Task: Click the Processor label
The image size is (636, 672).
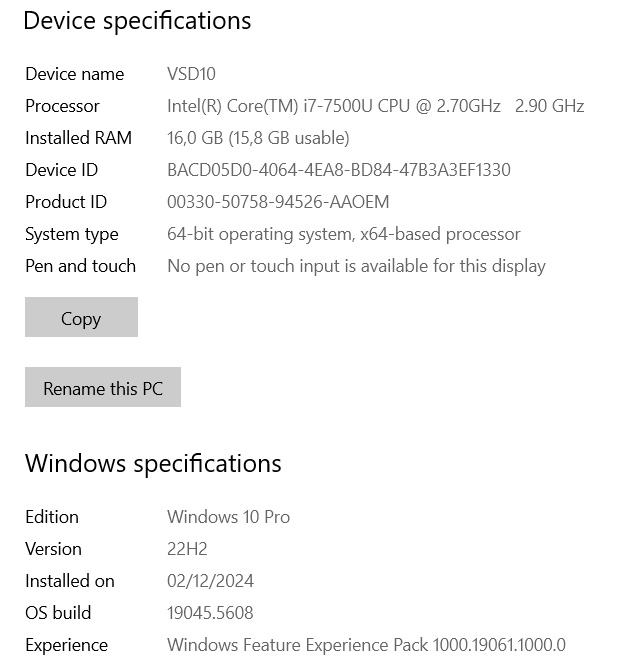Action: pyautogui.click(x=62, y=106)
